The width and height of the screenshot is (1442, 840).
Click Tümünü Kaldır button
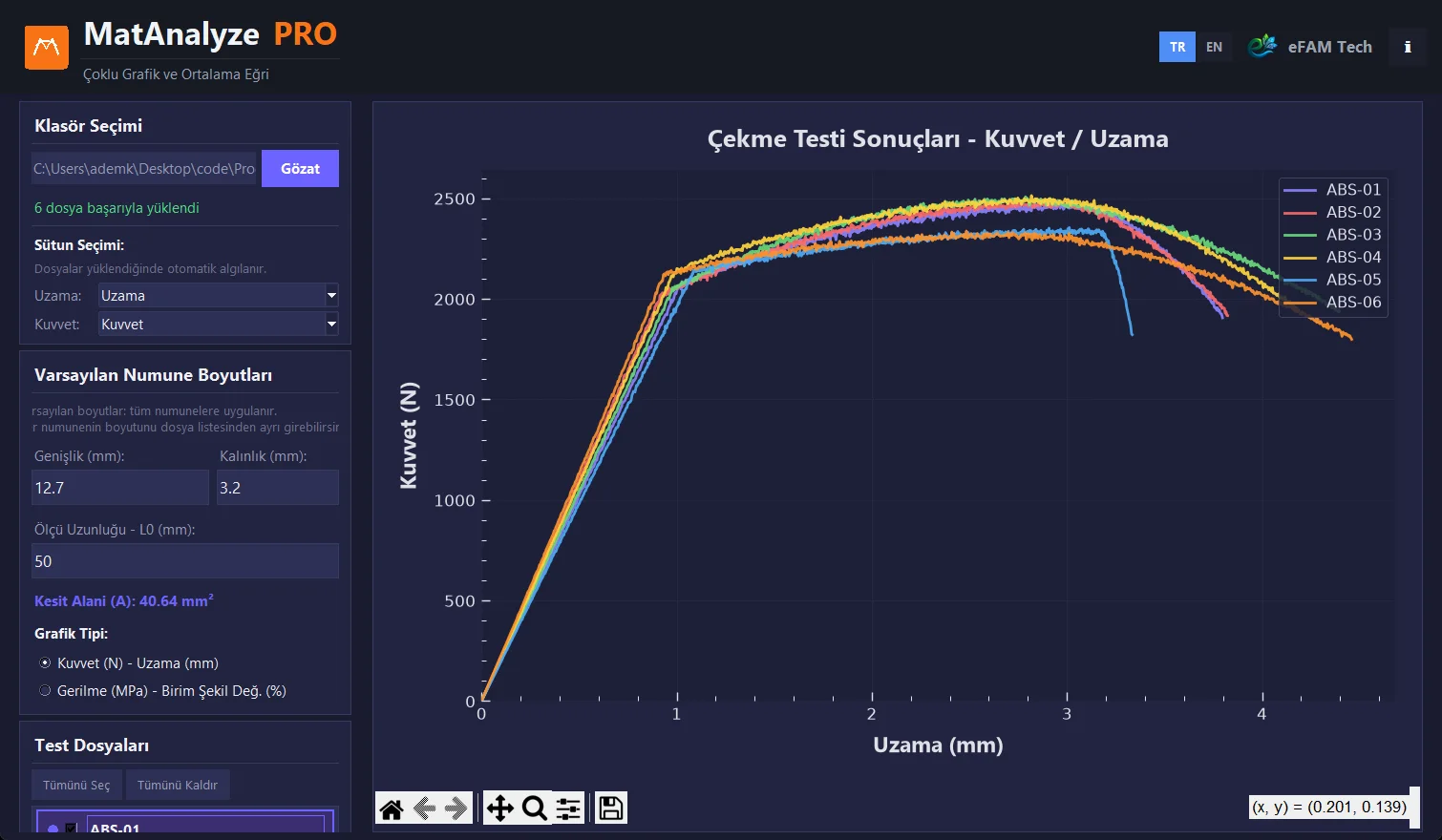click(x=178, y=785)
